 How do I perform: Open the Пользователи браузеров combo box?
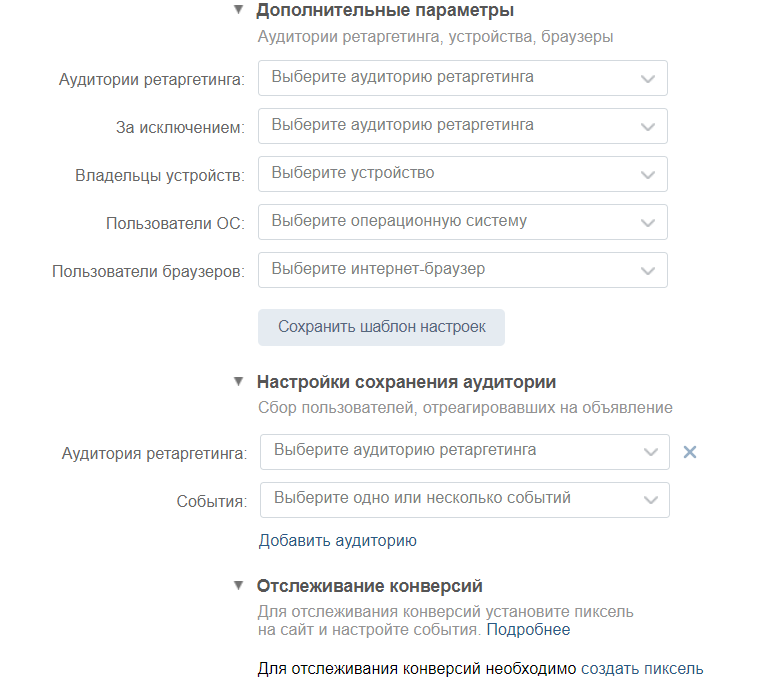[x=463, y=270]
